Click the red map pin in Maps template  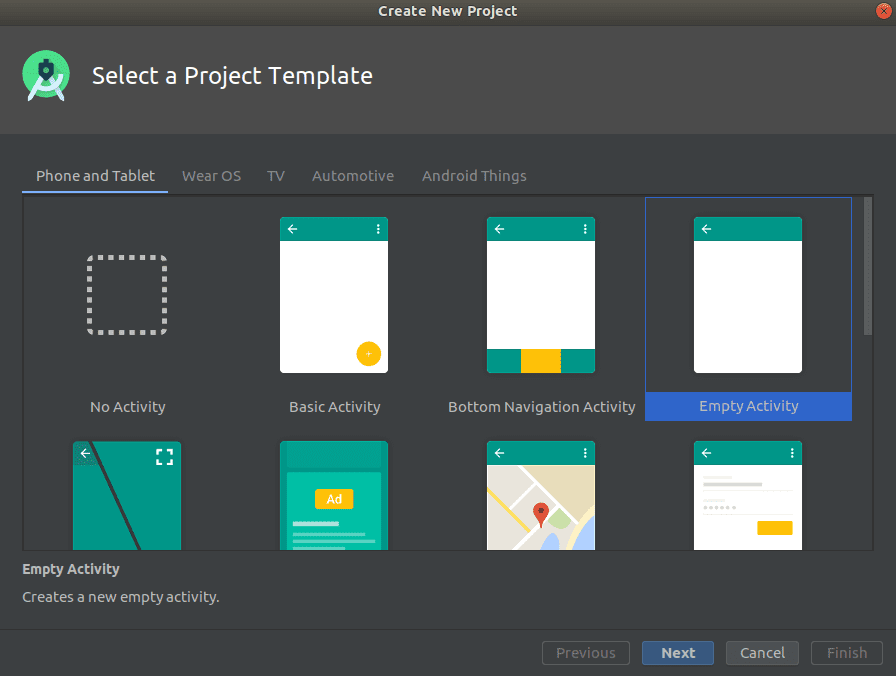[541, 514]
